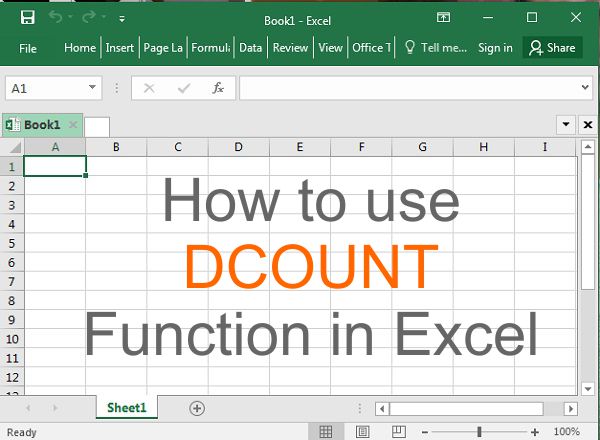Switch to Normal view
The width and height of the screenshot is (600, 440).
click(326, 432)
